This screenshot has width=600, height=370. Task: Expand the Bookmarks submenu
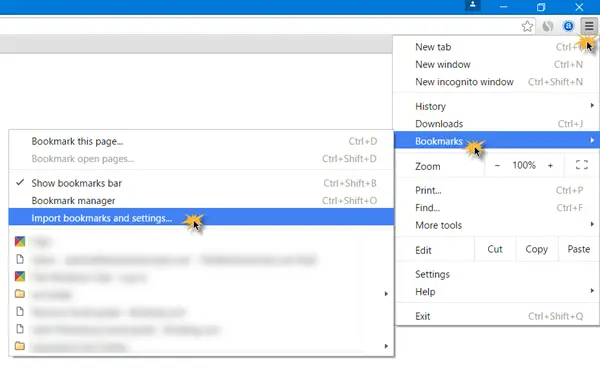pos(497,141)
